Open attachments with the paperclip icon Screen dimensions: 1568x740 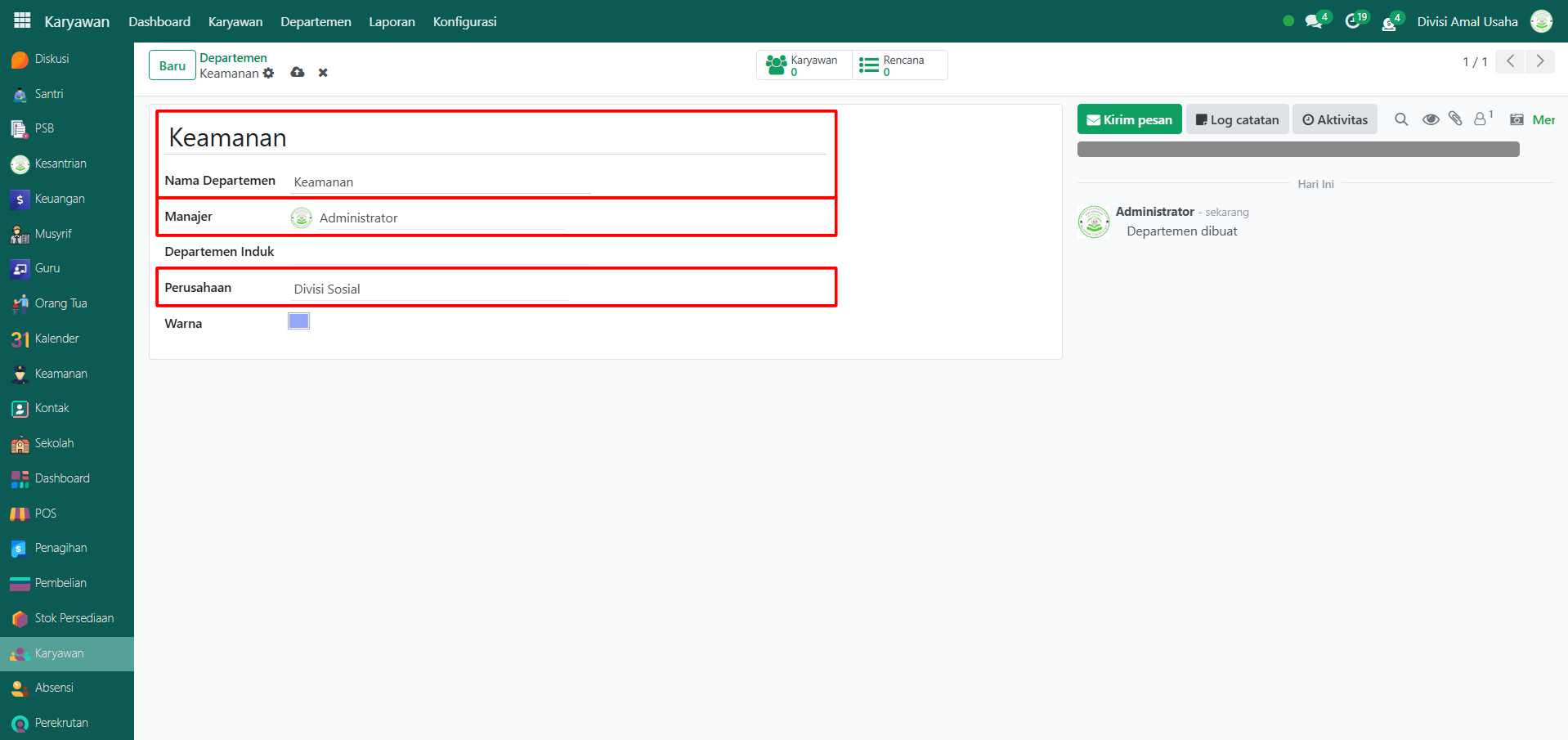1455,119
